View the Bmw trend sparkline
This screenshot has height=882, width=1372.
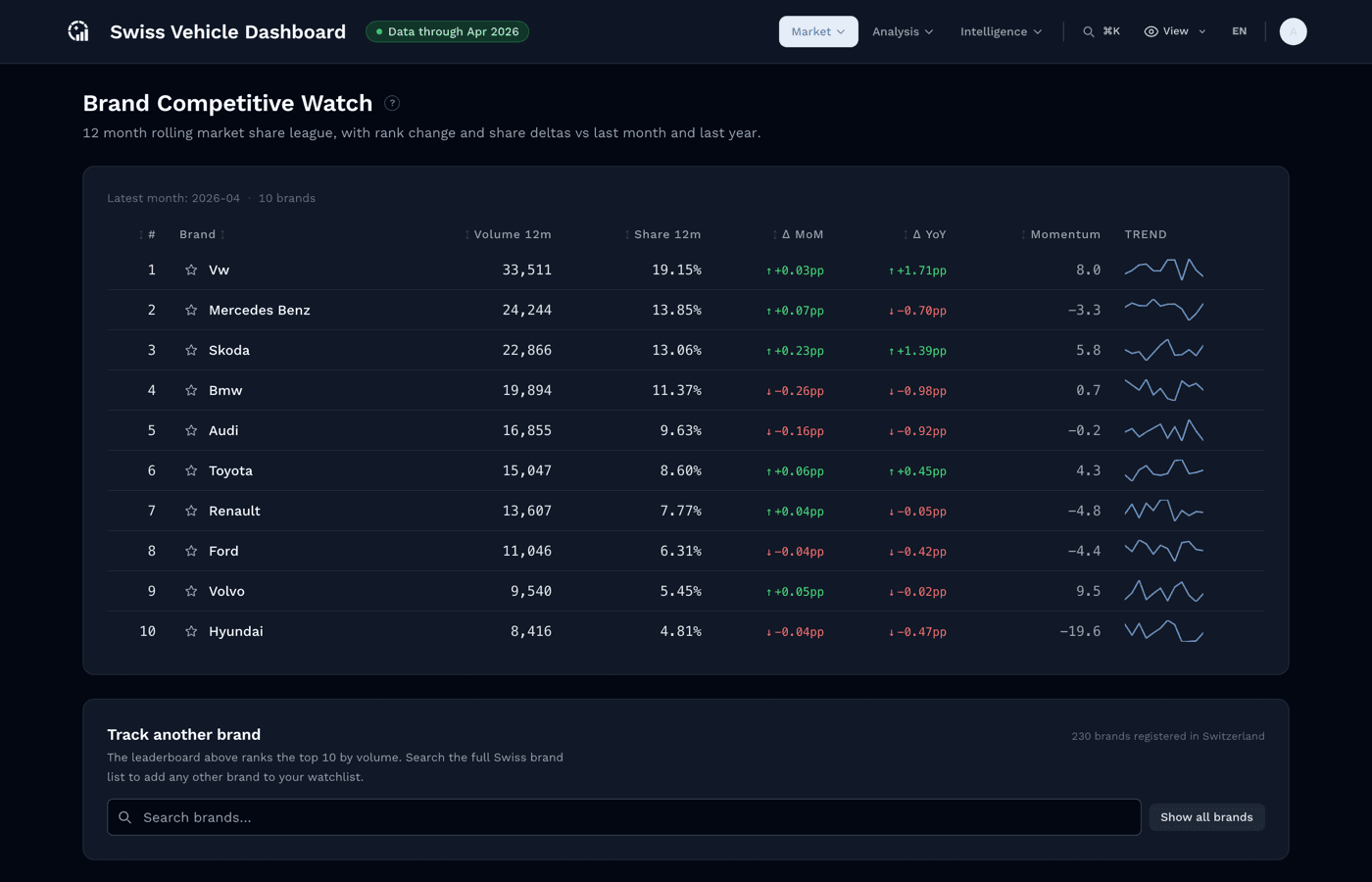[1164, 390]
